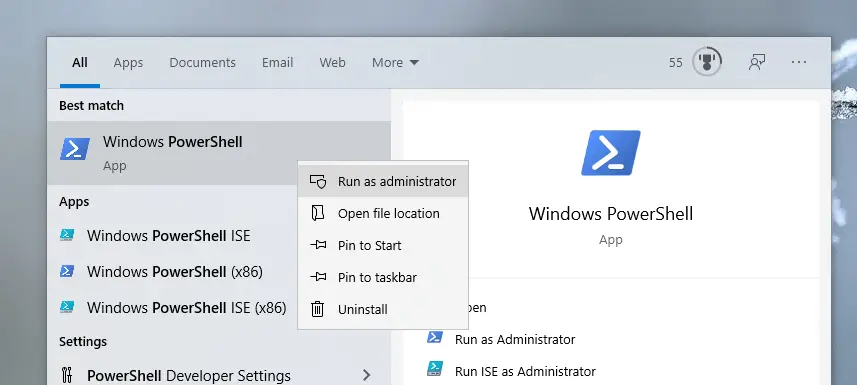Open the feedback person icon
Viewport: 857px width, 385px height.
pos(756,62)
